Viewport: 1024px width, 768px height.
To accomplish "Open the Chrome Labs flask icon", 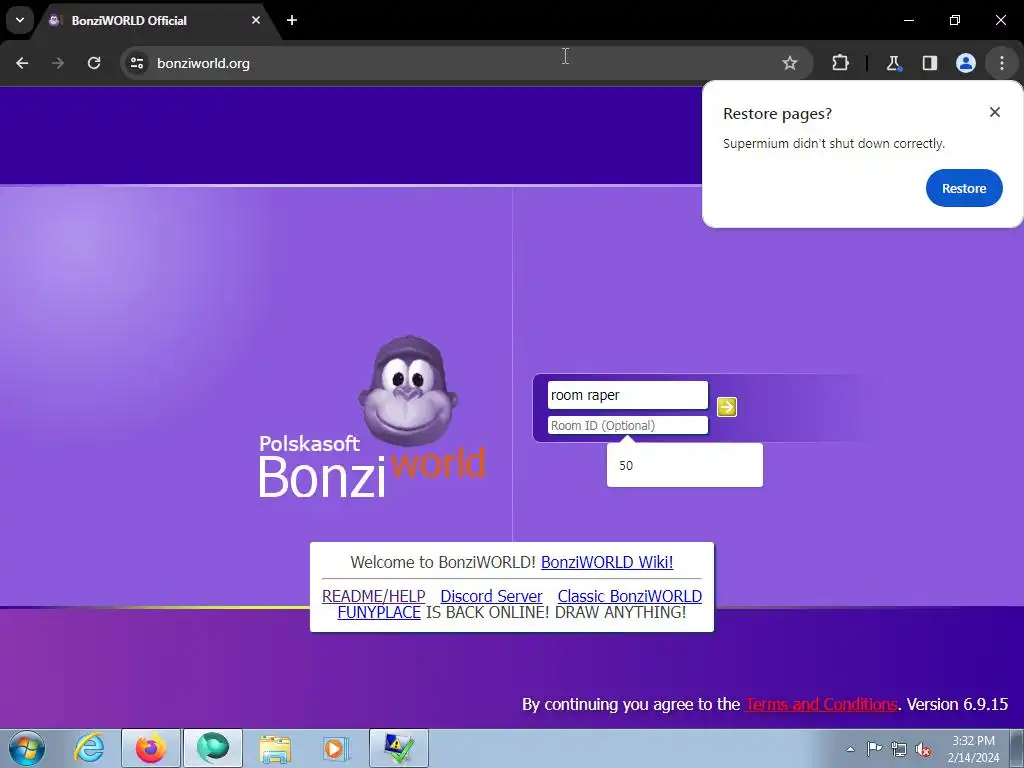I will tap(893, 63).
